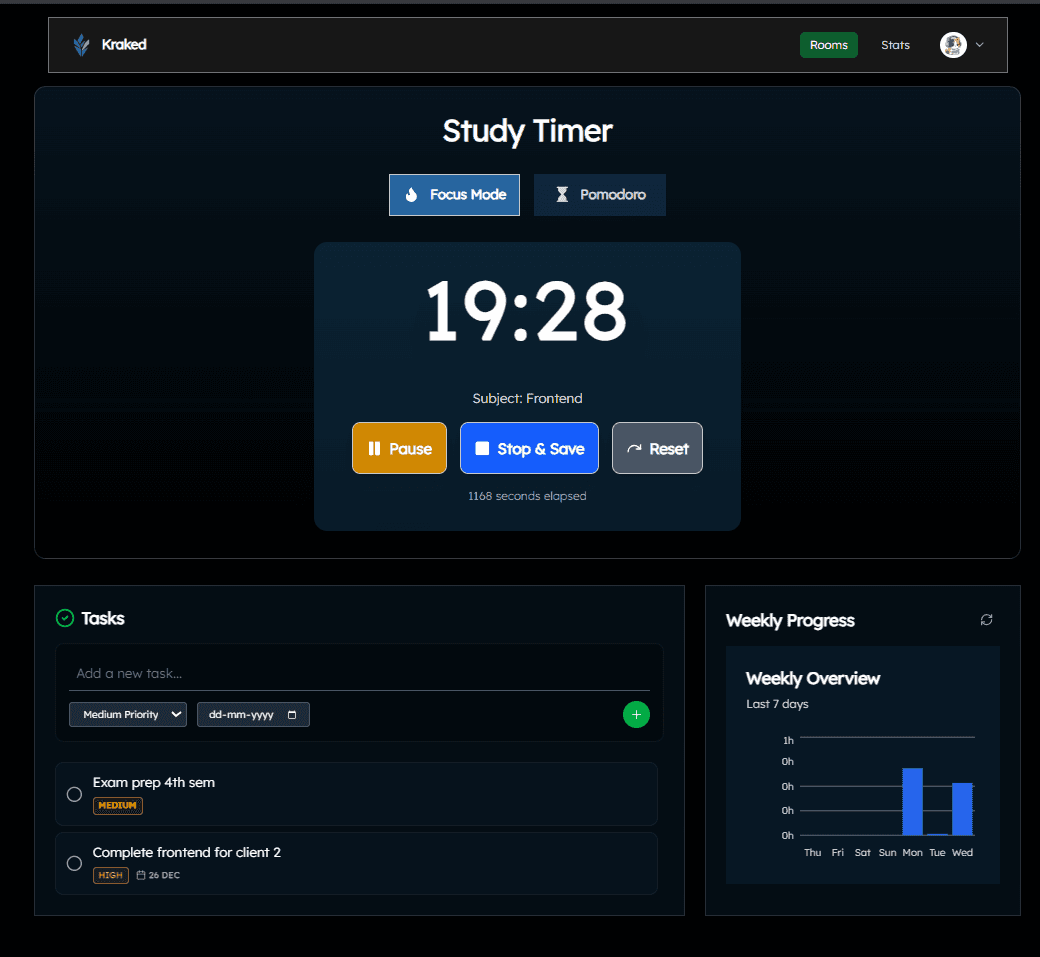The height and width of the screenshot is (957, 1040).
Task: Mark Exam prep 4th sem as complete
Action: (74, 794)
